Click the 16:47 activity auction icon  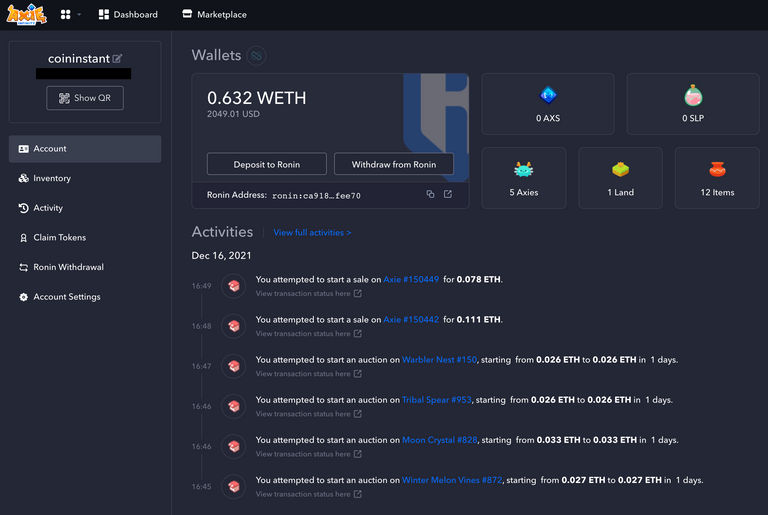[x=234, y=366]
